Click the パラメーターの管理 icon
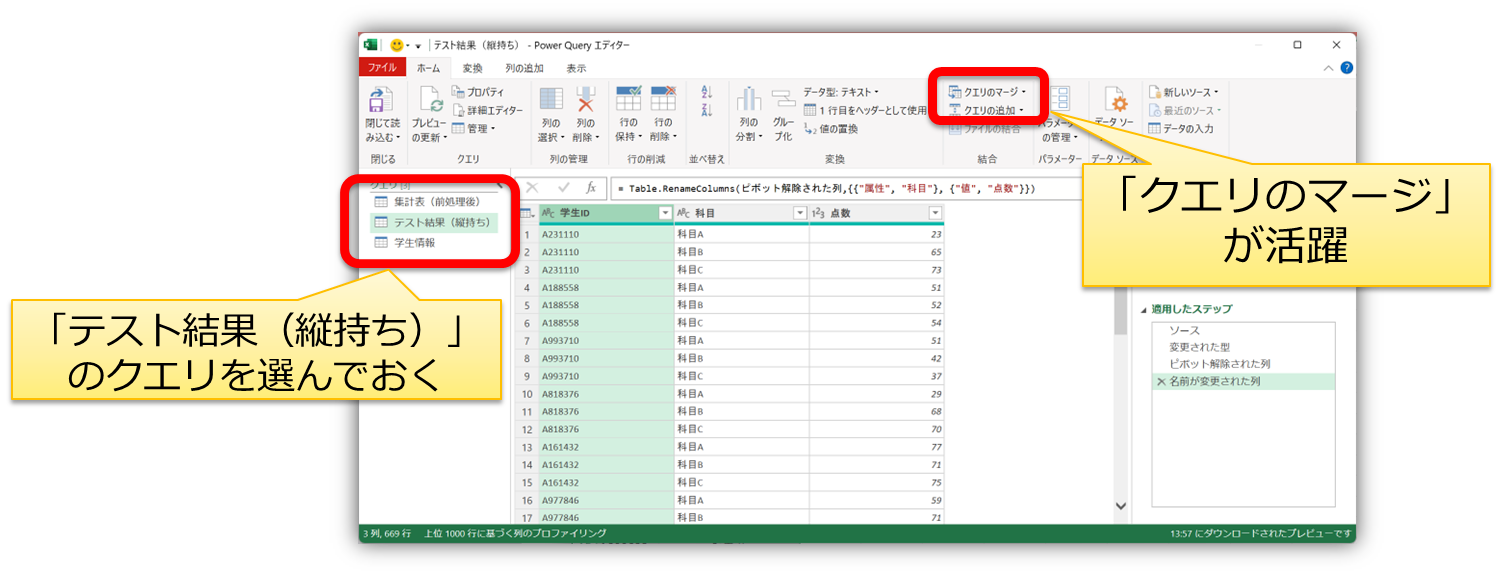Viewport: 1507px width, 576px height. tap(1059, 100)
